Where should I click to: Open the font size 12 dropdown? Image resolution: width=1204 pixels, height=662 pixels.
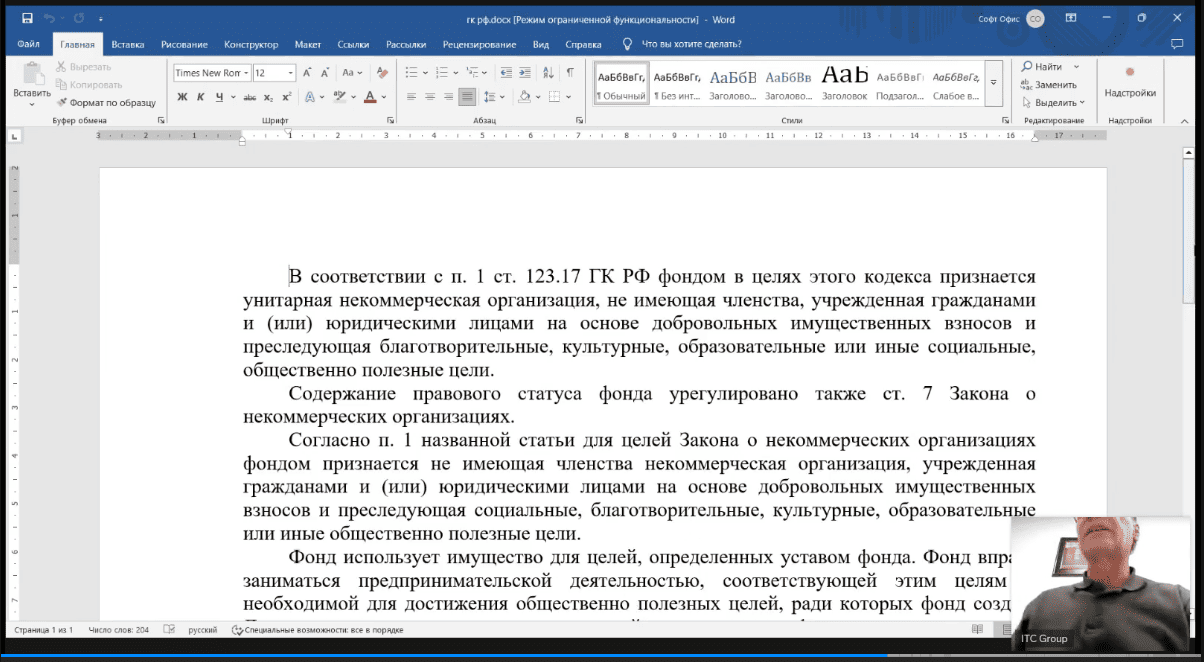click(291, 73)
